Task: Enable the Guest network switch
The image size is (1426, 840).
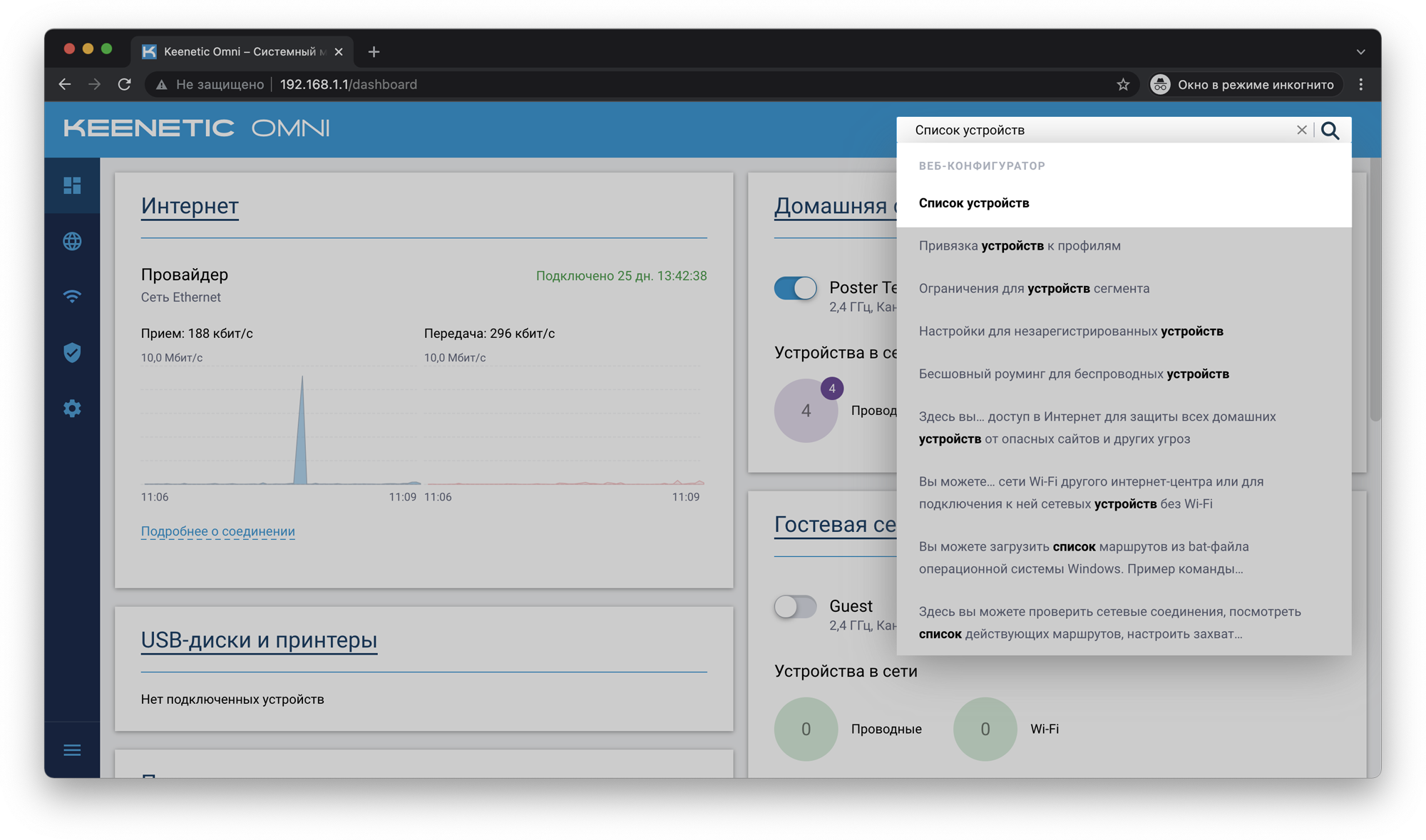Action: pos(796,607)
